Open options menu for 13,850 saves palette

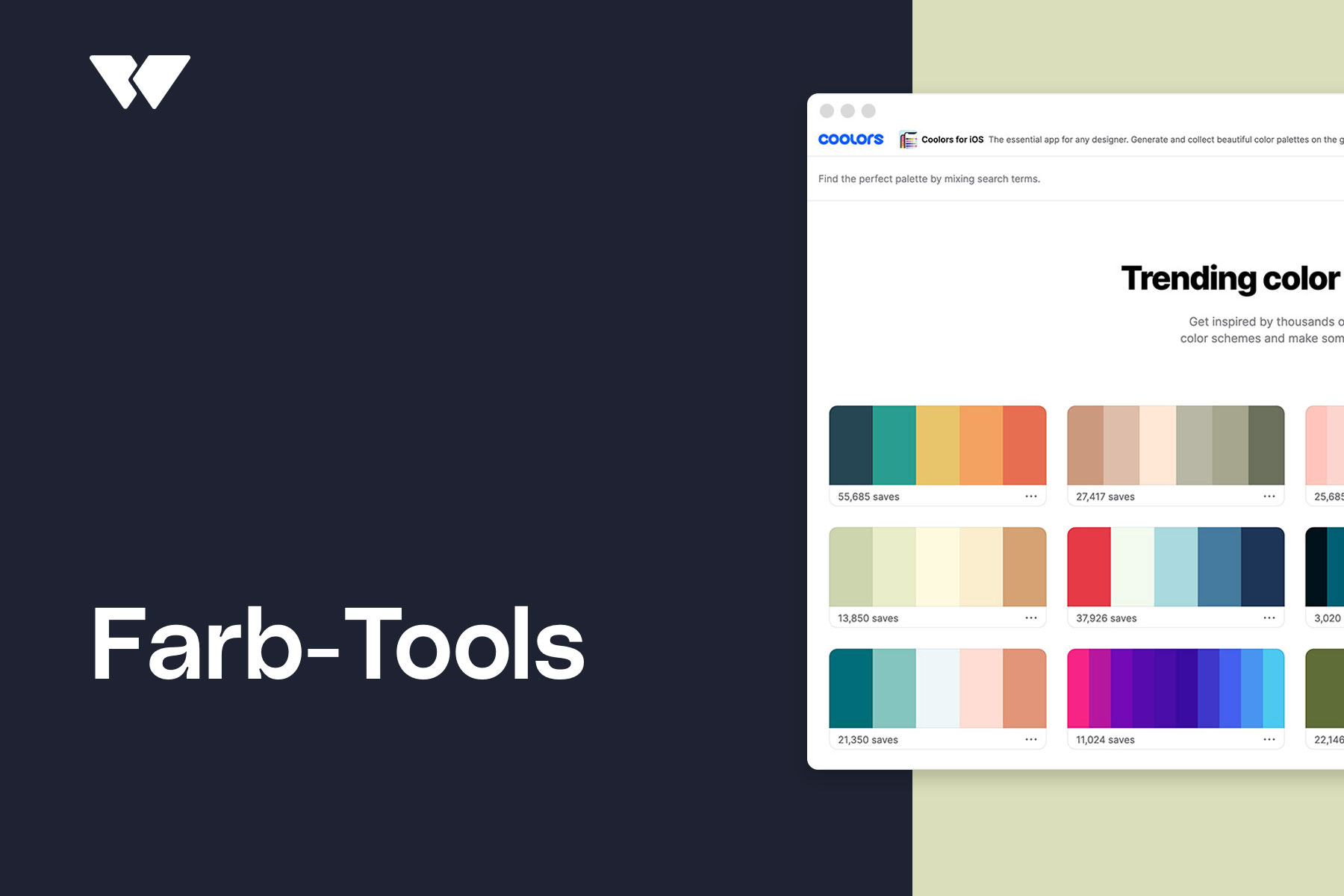[x=1031, y=618]
